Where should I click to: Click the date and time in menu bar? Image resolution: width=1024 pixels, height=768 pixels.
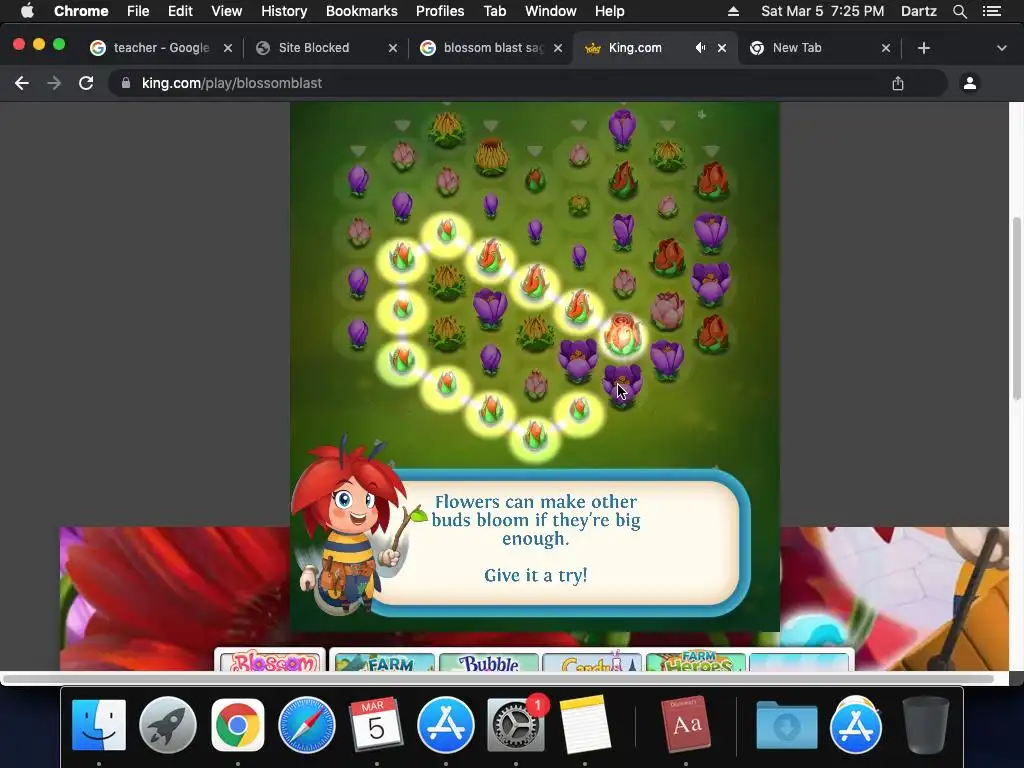pyautogui.click(x=822, y=11)
